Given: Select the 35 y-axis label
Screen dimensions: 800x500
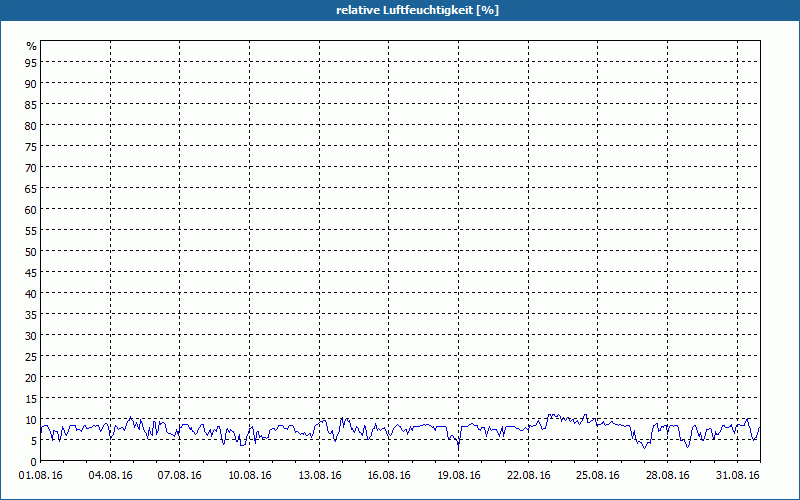Looking at the screenshot, I should (x=31, y=315).
